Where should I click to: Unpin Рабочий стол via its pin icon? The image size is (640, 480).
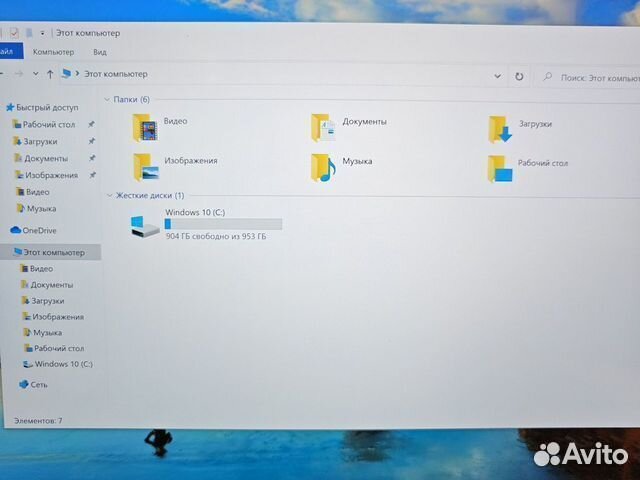[91, 124]
